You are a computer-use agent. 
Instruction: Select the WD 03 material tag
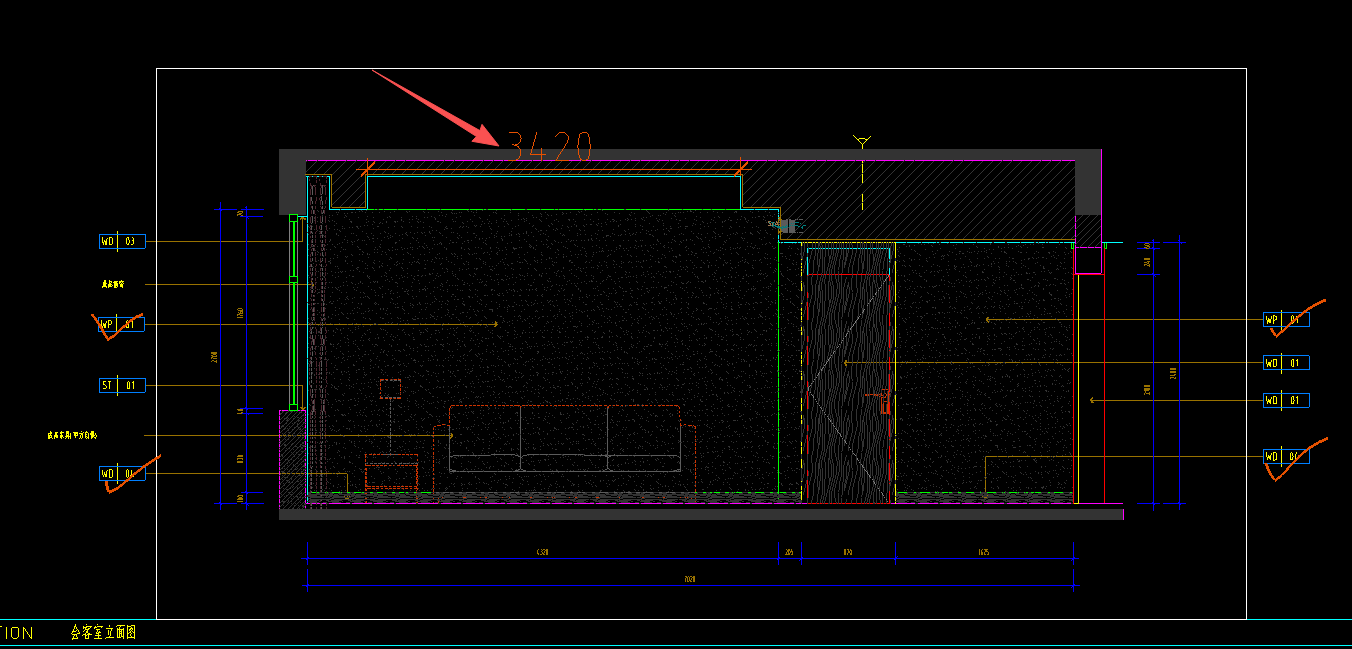click(x=122, y=241)
